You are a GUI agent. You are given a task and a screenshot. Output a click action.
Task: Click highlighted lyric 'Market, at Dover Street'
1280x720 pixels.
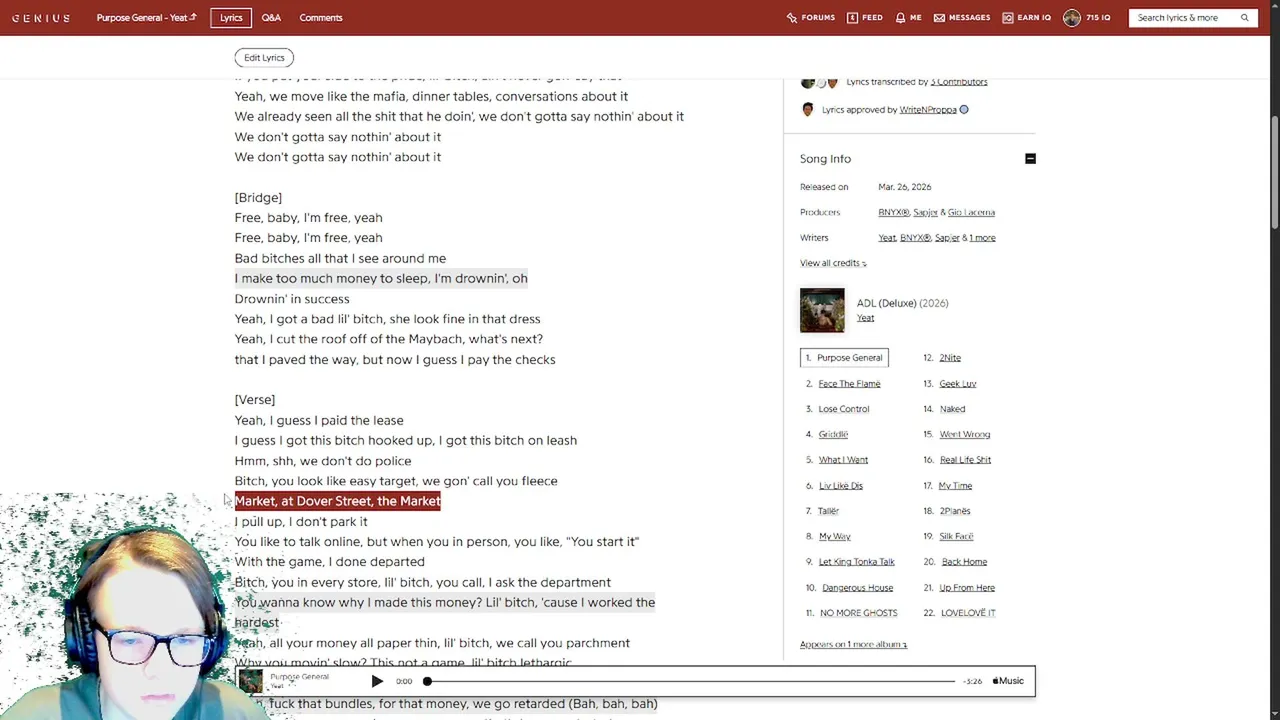(x=338, y=501)
